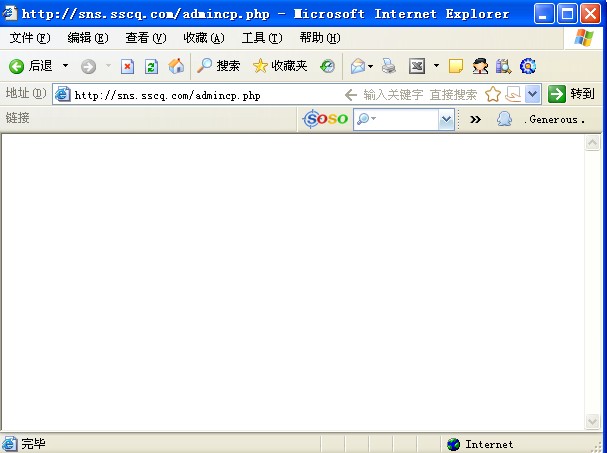
Task: Click the scrollbar up arrow
Action: (592, 143)
